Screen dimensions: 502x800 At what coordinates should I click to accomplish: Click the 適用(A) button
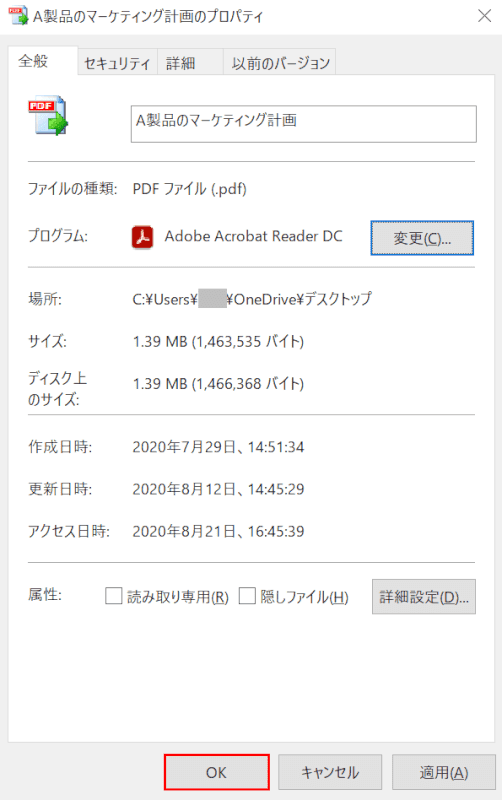point(443,772)
